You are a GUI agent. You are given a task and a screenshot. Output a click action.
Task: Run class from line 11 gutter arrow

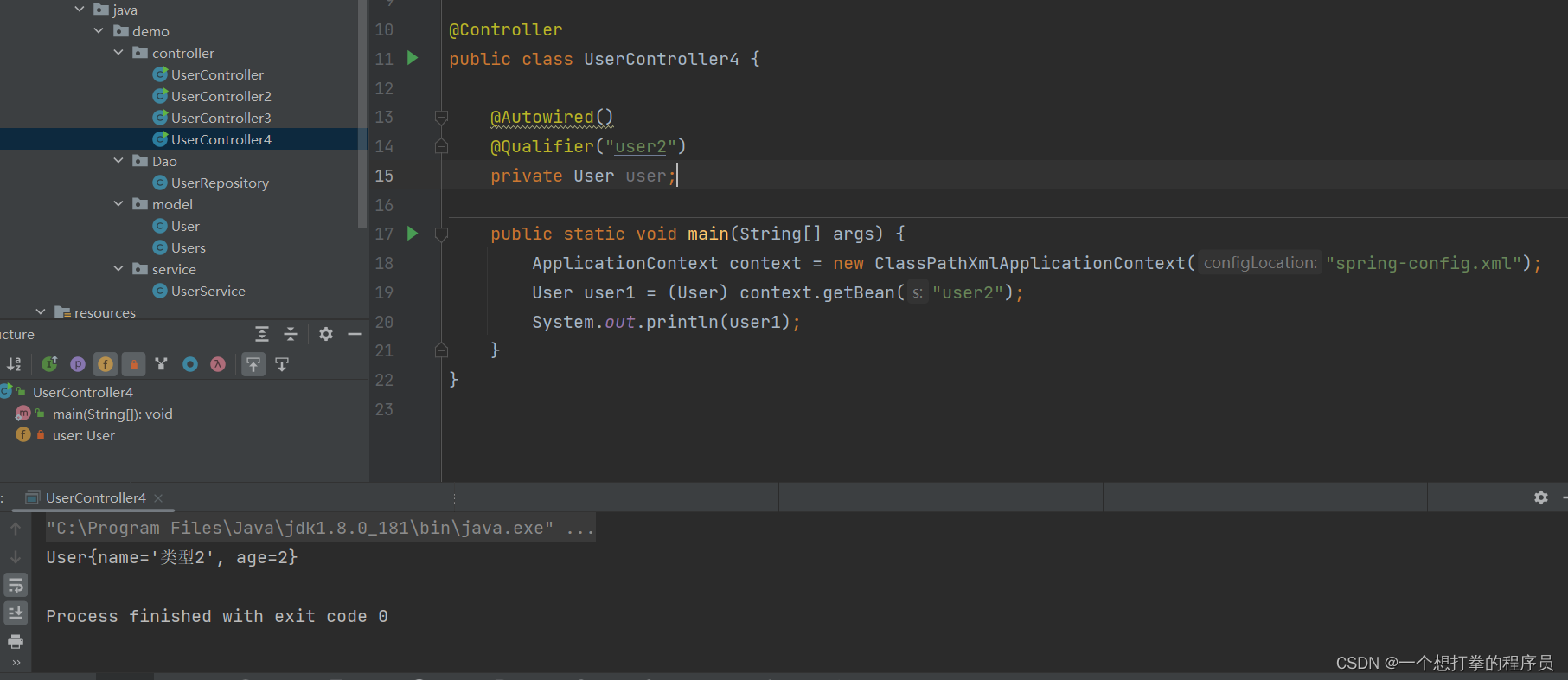[413, 58]
